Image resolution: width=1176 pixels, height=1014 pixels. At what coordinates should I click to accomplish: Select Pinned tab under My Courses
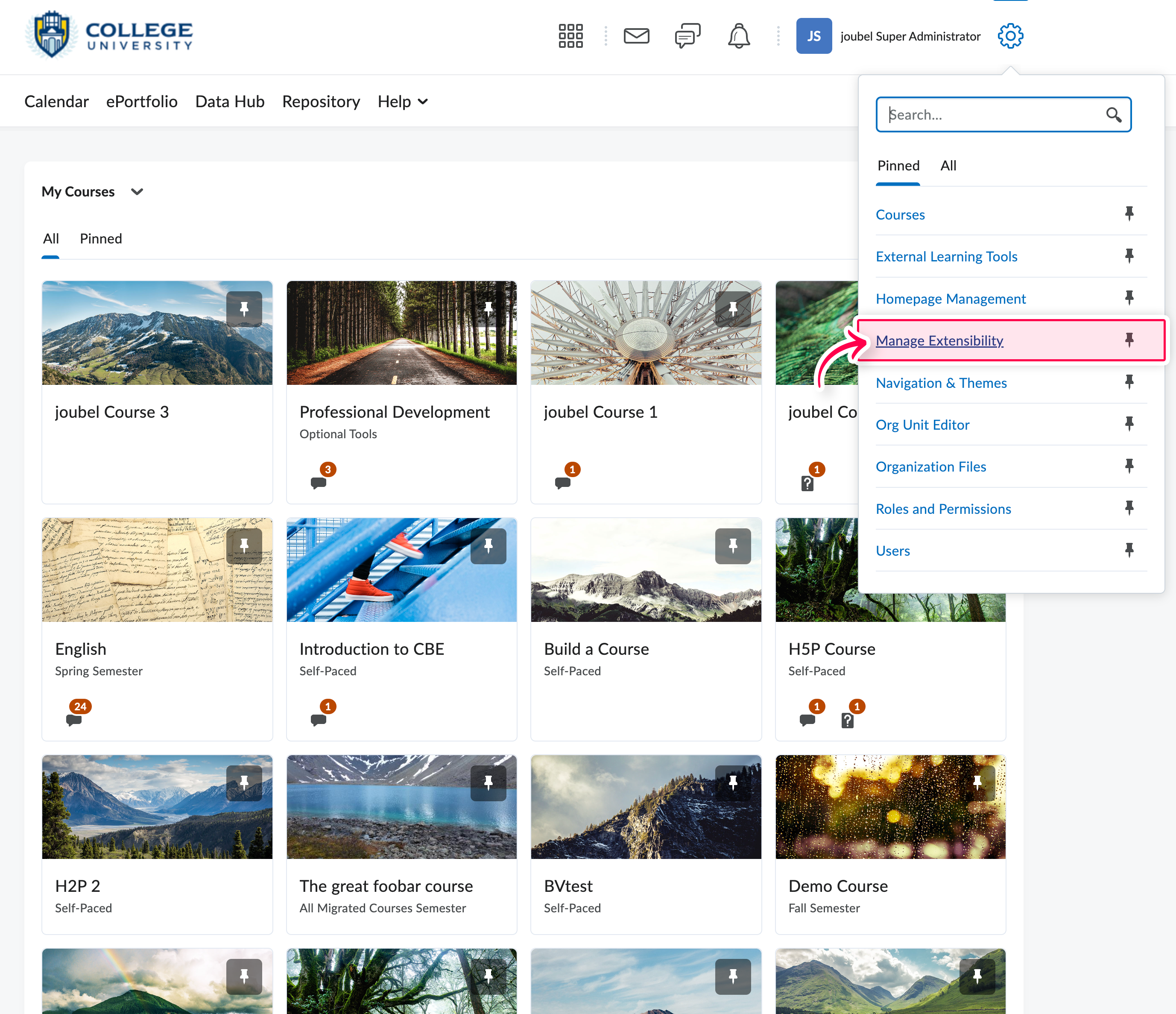point(100,238)
